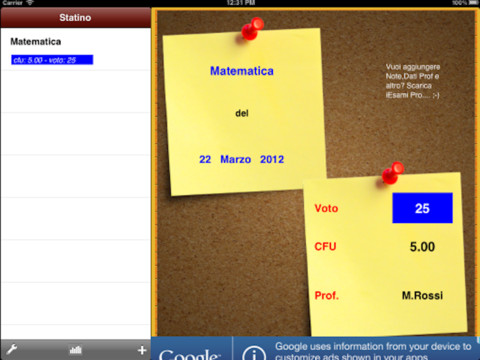
Task: Tap the professor name M.Rossi
Action: tap(422, 295)
